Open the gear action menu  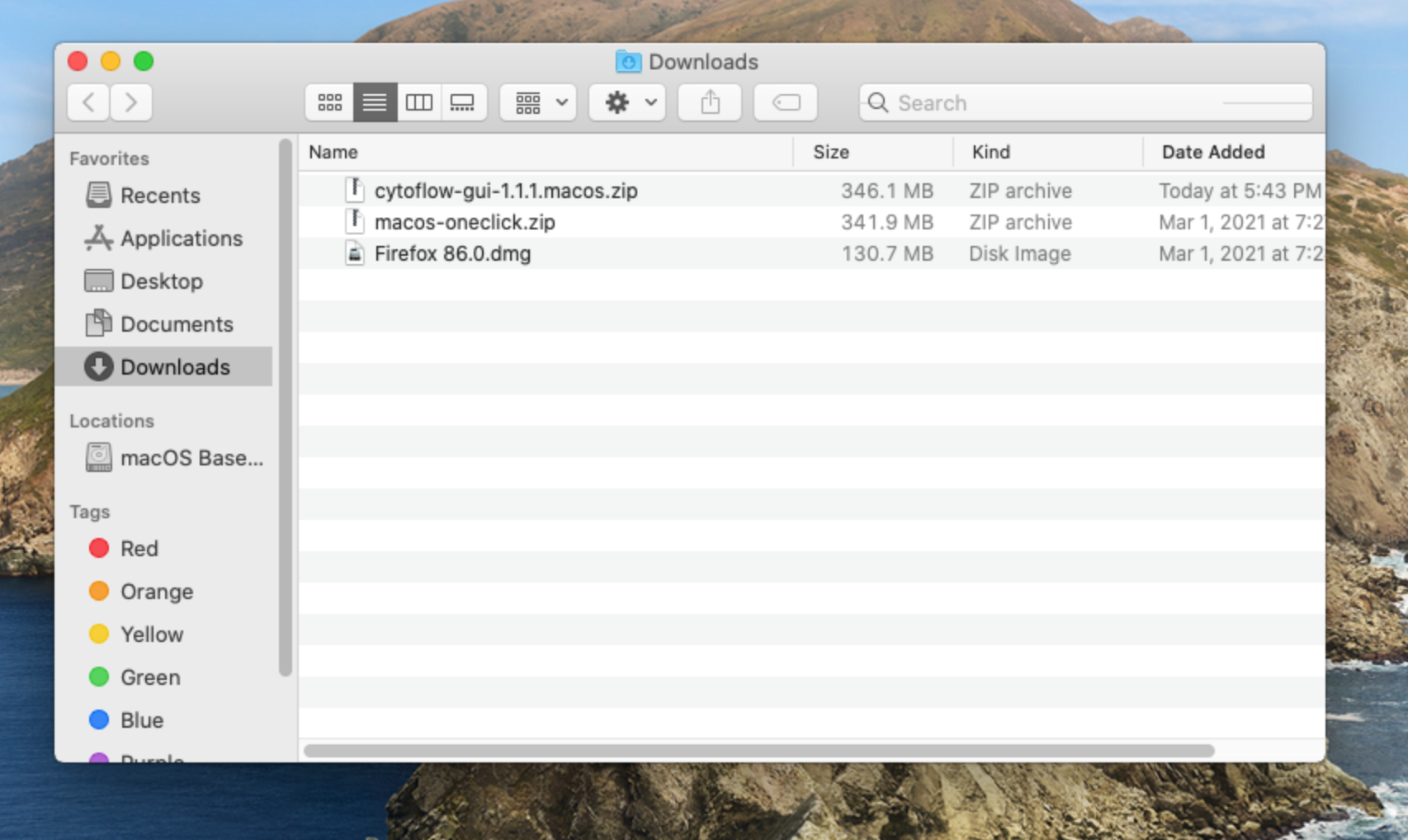(x=627, y=102)
